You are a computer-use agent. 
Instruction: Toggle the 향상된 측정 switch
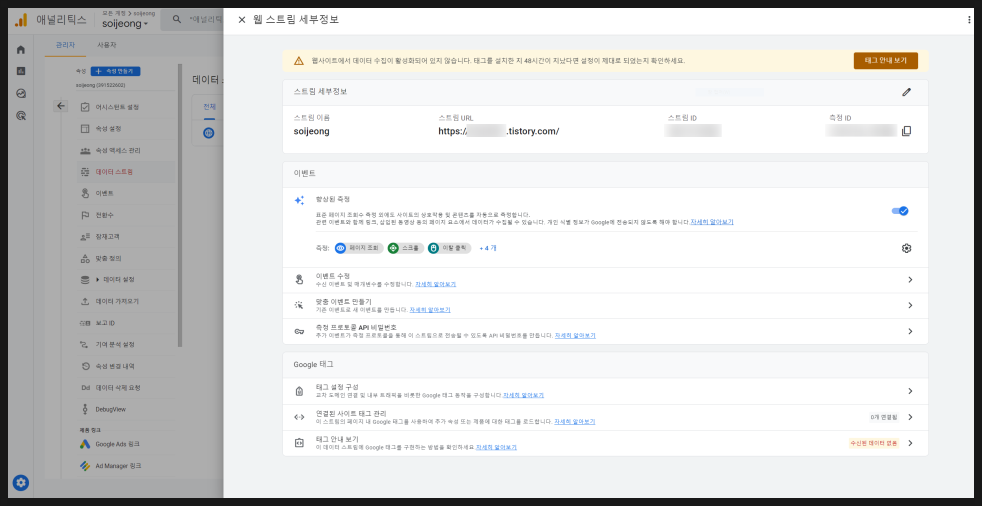point(899,211)
